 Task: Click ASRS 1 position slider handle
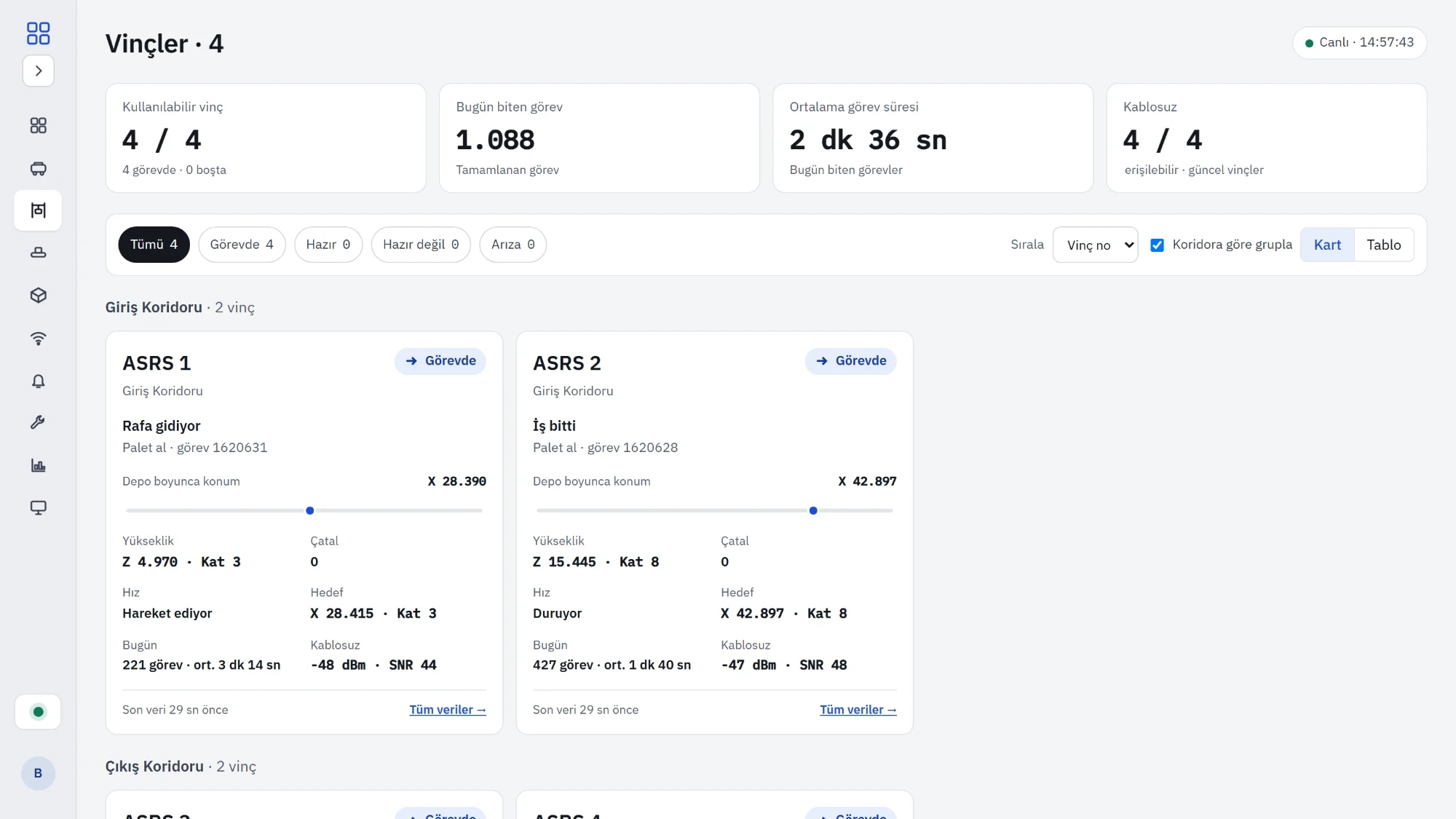point(310,510)
